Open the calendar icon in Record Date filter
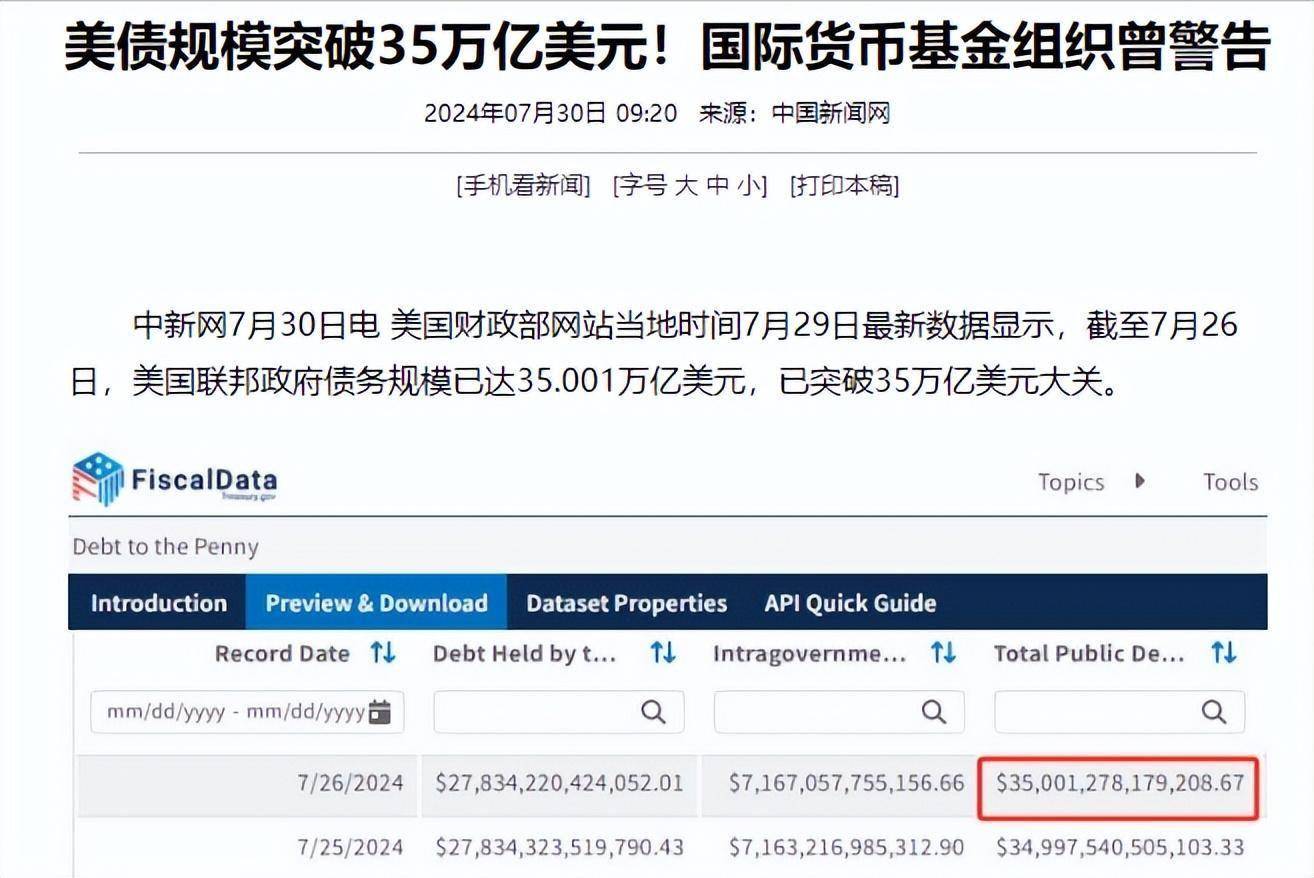 coord(380,712)
